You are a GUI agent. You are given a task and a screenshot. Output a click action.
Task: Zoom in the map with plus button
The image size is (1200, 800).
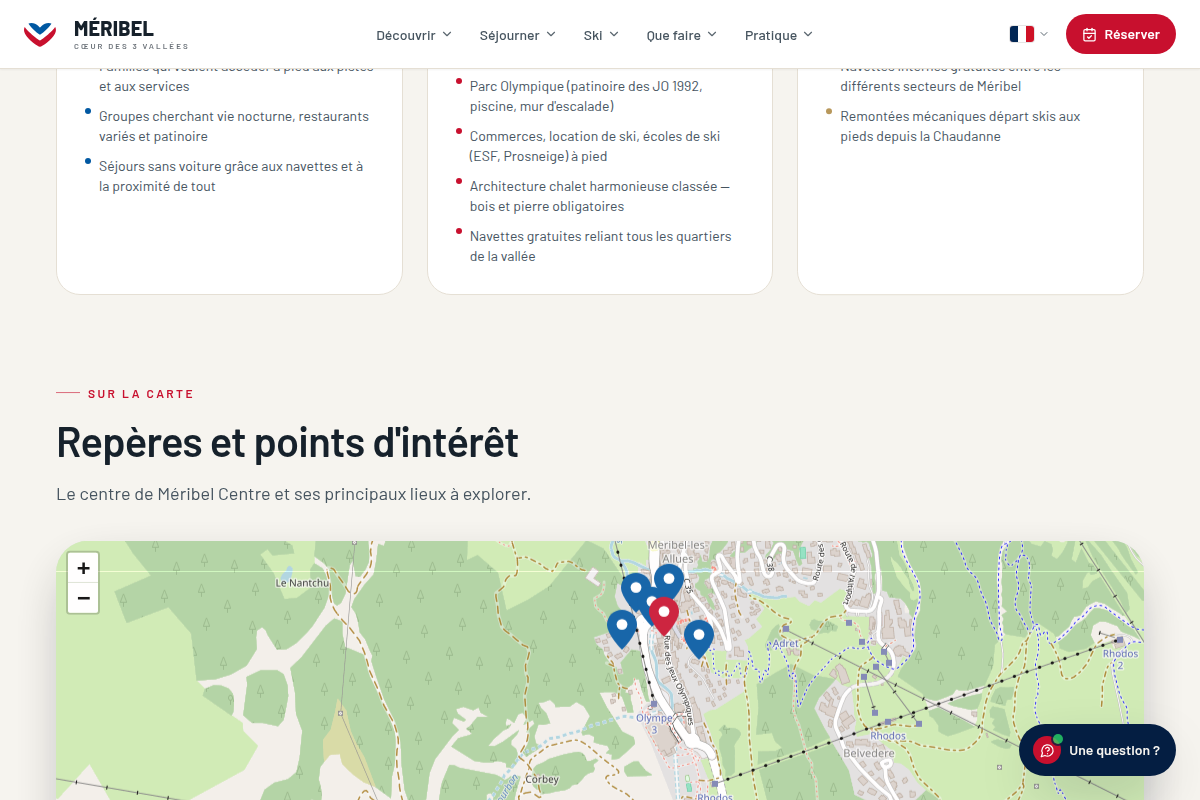coord(83,568)
